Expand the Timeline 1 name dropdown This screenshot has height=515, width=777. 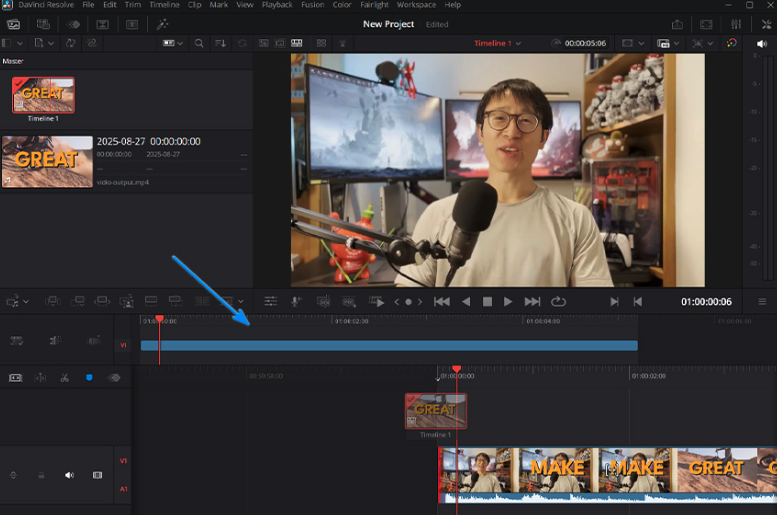[518, 44]
